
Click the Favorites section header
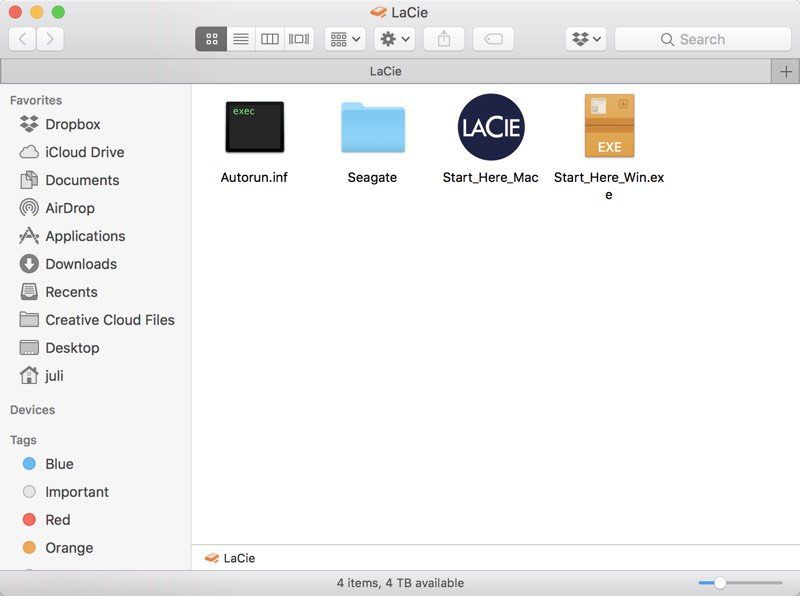click(36, 100)
